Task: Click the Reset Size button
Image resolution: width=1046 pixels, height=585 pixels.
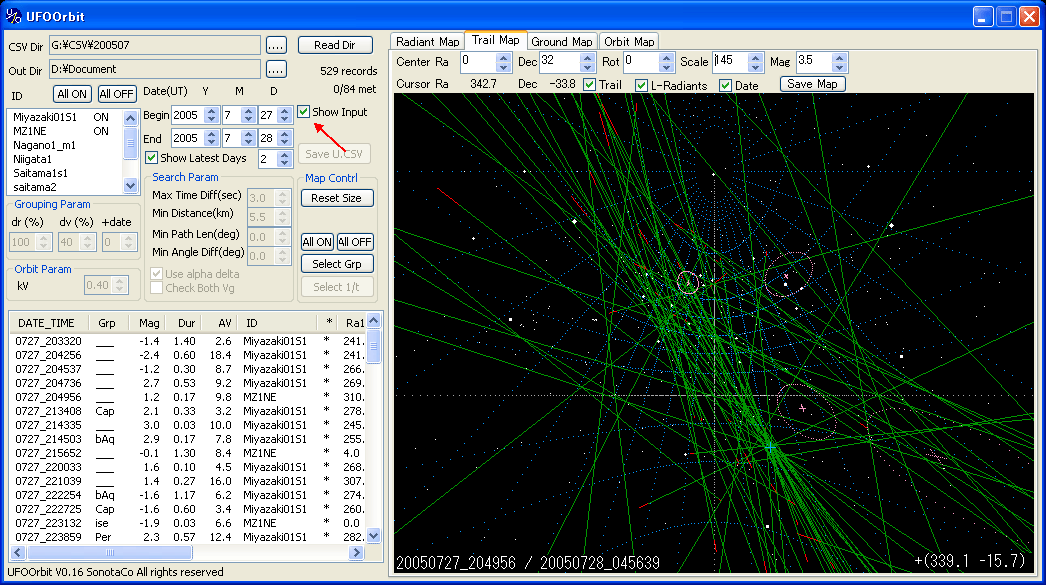Action: pyautogui.click(x=337, y=198)
